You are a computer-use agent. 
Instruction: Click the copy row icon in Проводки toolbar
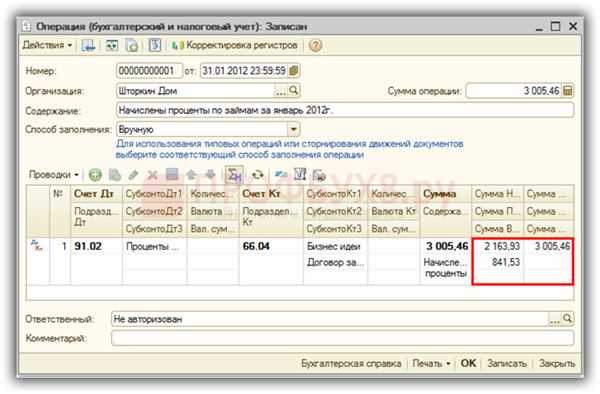click(114, 175)
